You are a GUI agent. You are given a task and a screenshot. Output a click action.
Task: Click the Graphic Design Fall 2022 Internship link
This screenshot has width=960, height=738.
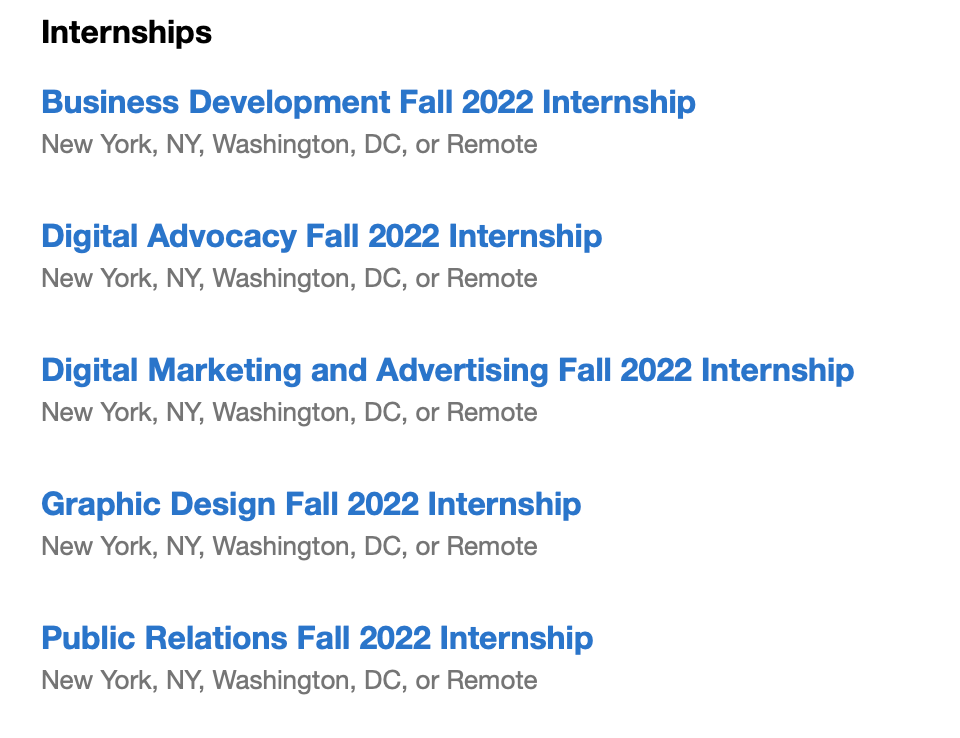(x=311, y=504)
